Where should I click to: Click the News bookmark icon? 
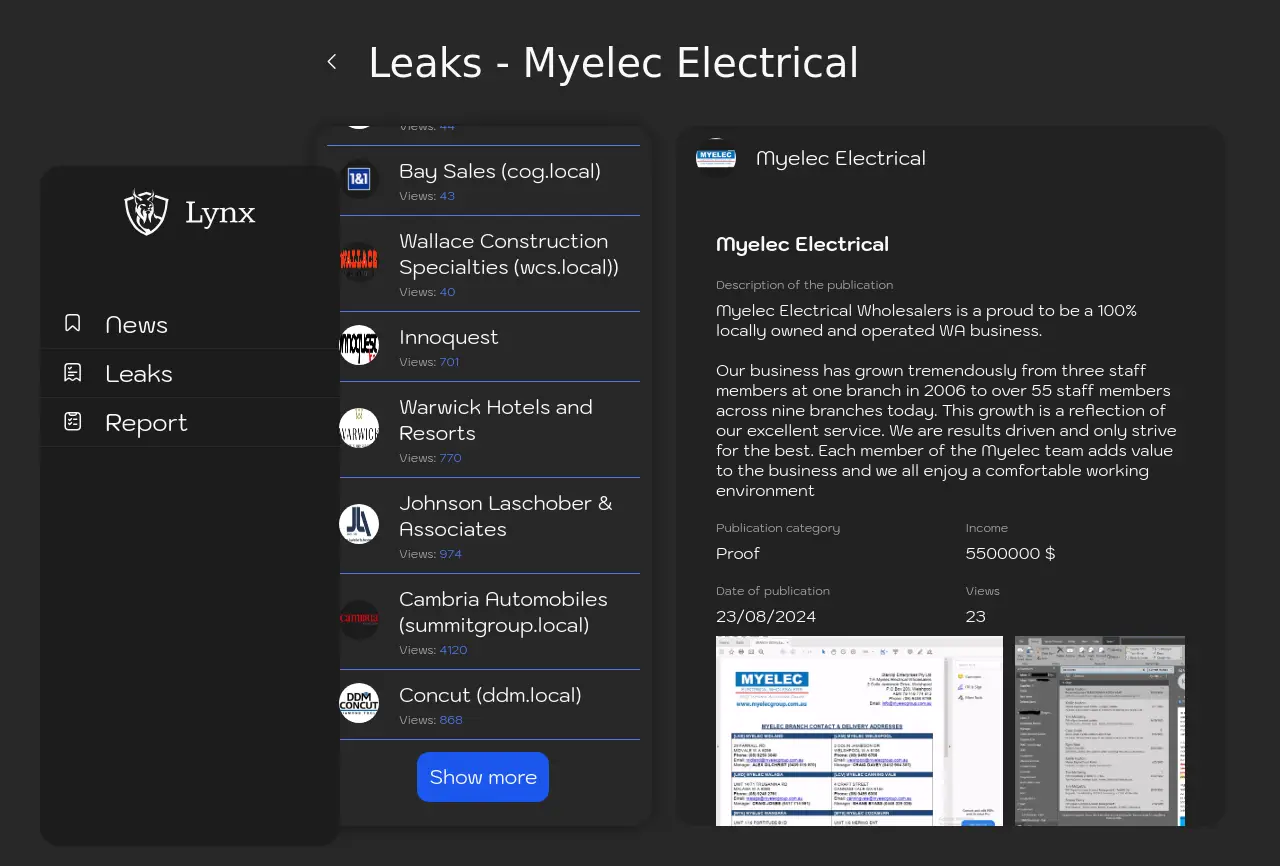point(73,324)
